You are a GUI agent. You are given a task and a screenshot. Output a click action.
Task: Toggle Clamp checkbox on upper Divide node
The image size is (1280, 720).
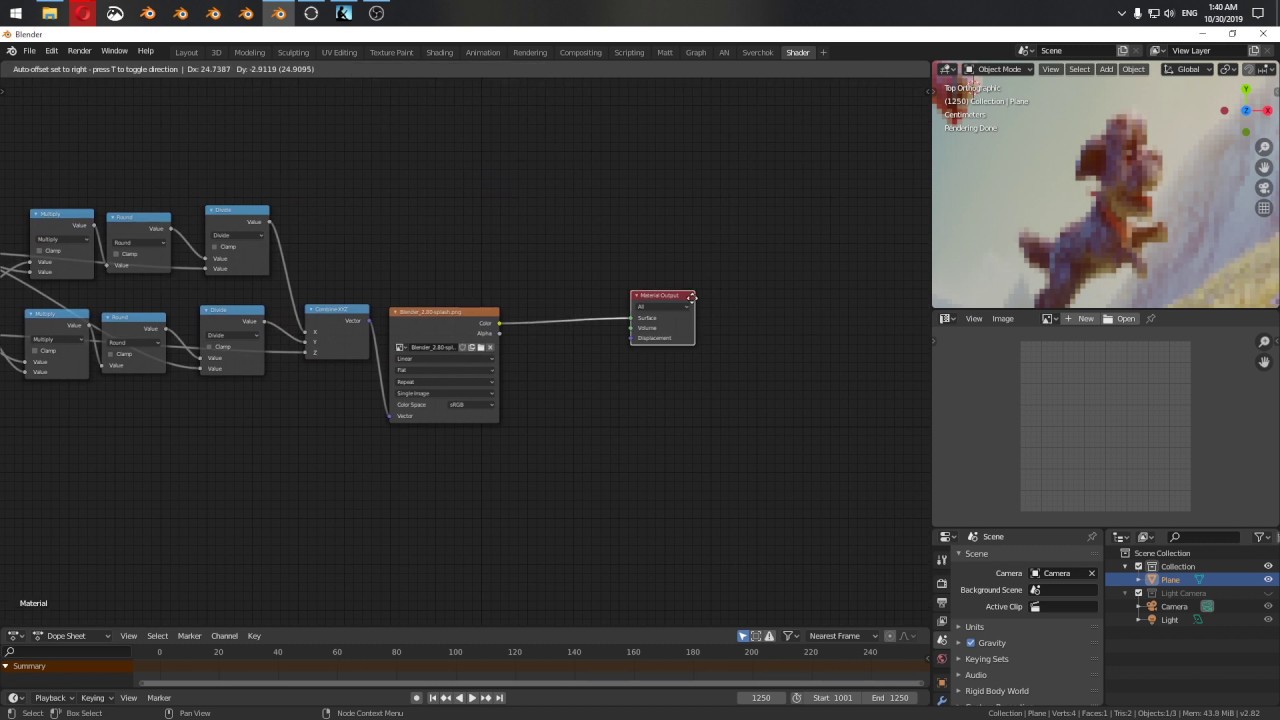click(215, 247)
